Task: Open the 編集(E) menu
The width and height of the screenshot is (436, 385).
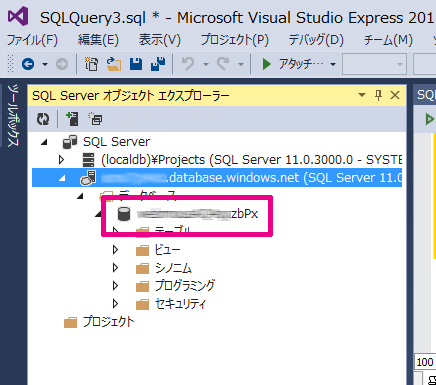Action: 98,40
